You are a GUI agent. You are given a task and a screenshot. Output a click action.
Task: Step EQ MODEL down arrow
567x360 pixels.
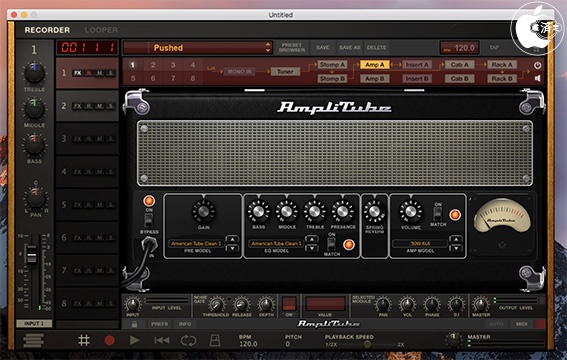(311, 248)
